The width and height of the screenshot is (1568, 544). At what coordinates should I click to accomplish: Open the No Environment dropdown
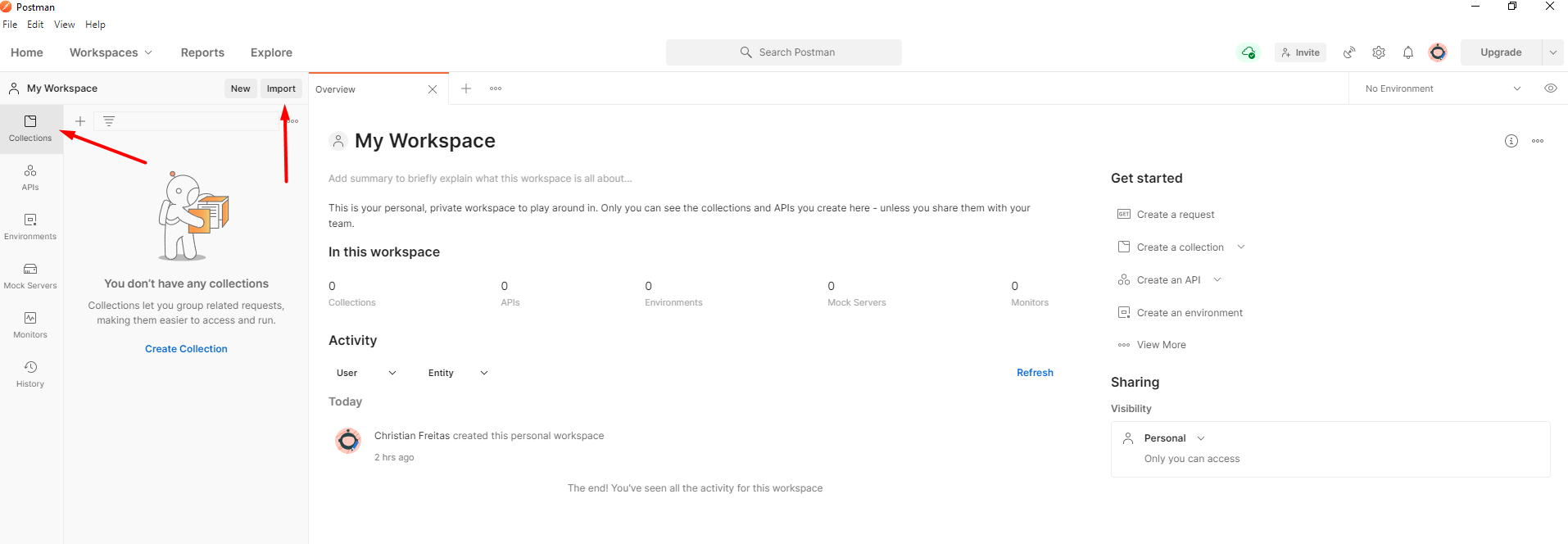(1443, 88)
